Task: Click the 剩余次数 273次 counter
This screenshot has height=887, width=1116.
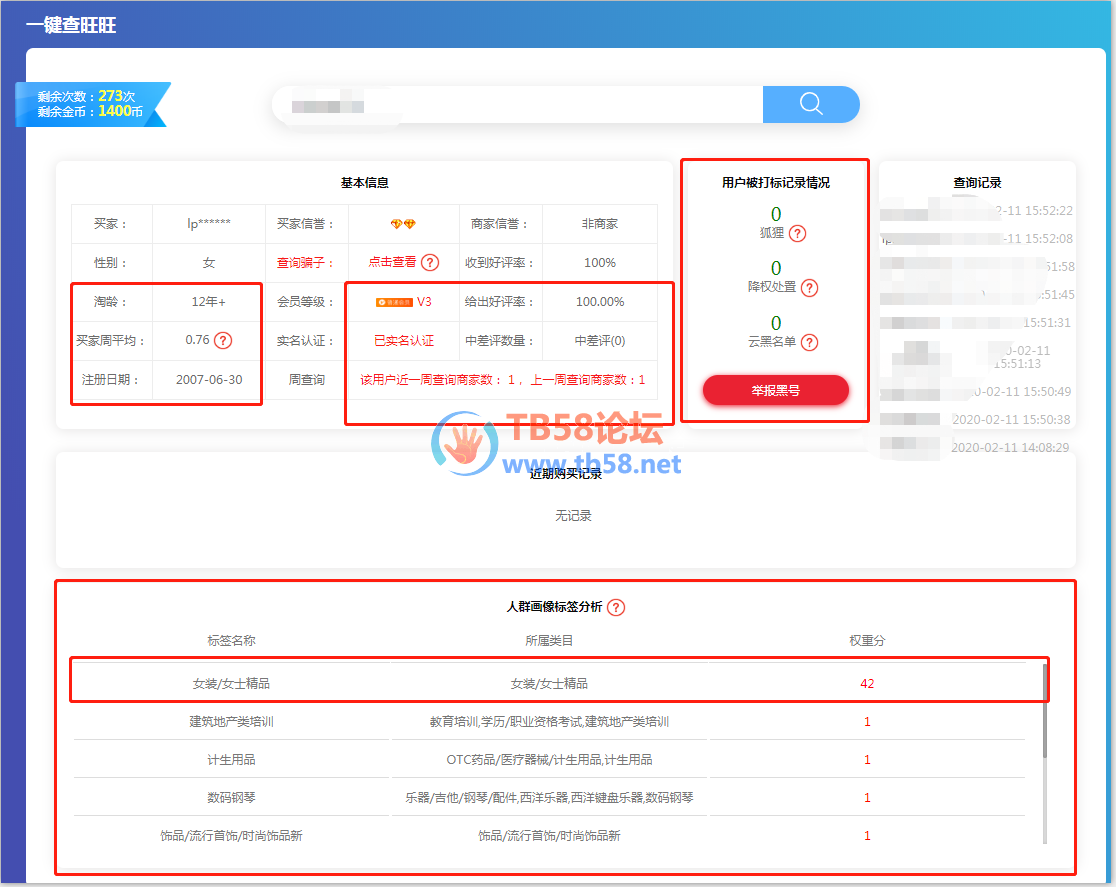Action: [86, 96]
